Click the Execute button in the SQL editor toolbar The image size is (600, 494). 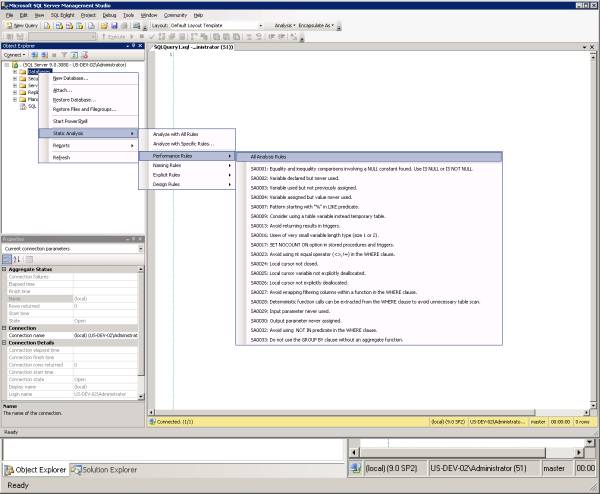(x=114, y=37)
